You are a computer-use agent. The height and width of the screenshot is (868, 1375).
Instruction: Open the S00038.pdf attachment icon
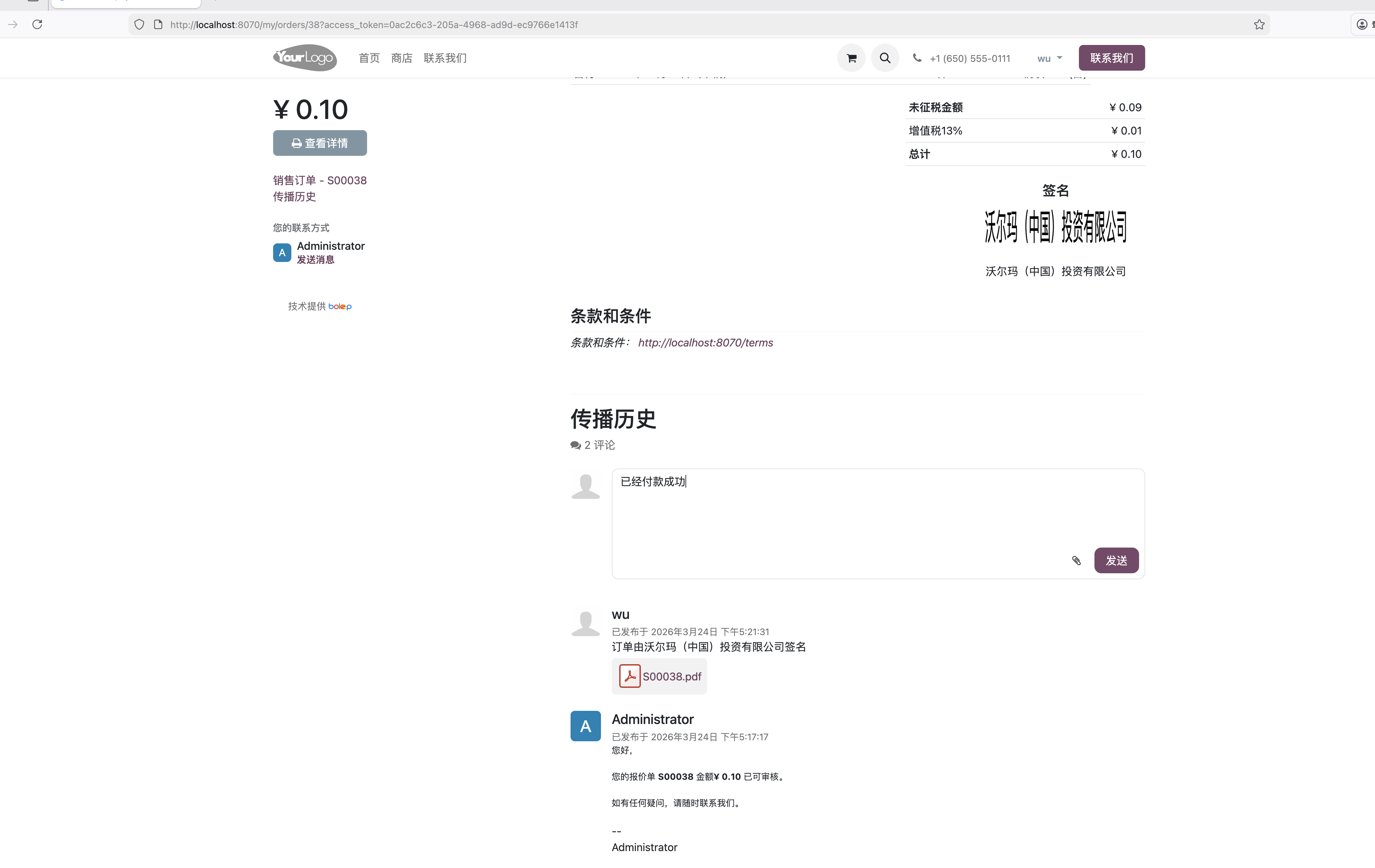point(630,676)
